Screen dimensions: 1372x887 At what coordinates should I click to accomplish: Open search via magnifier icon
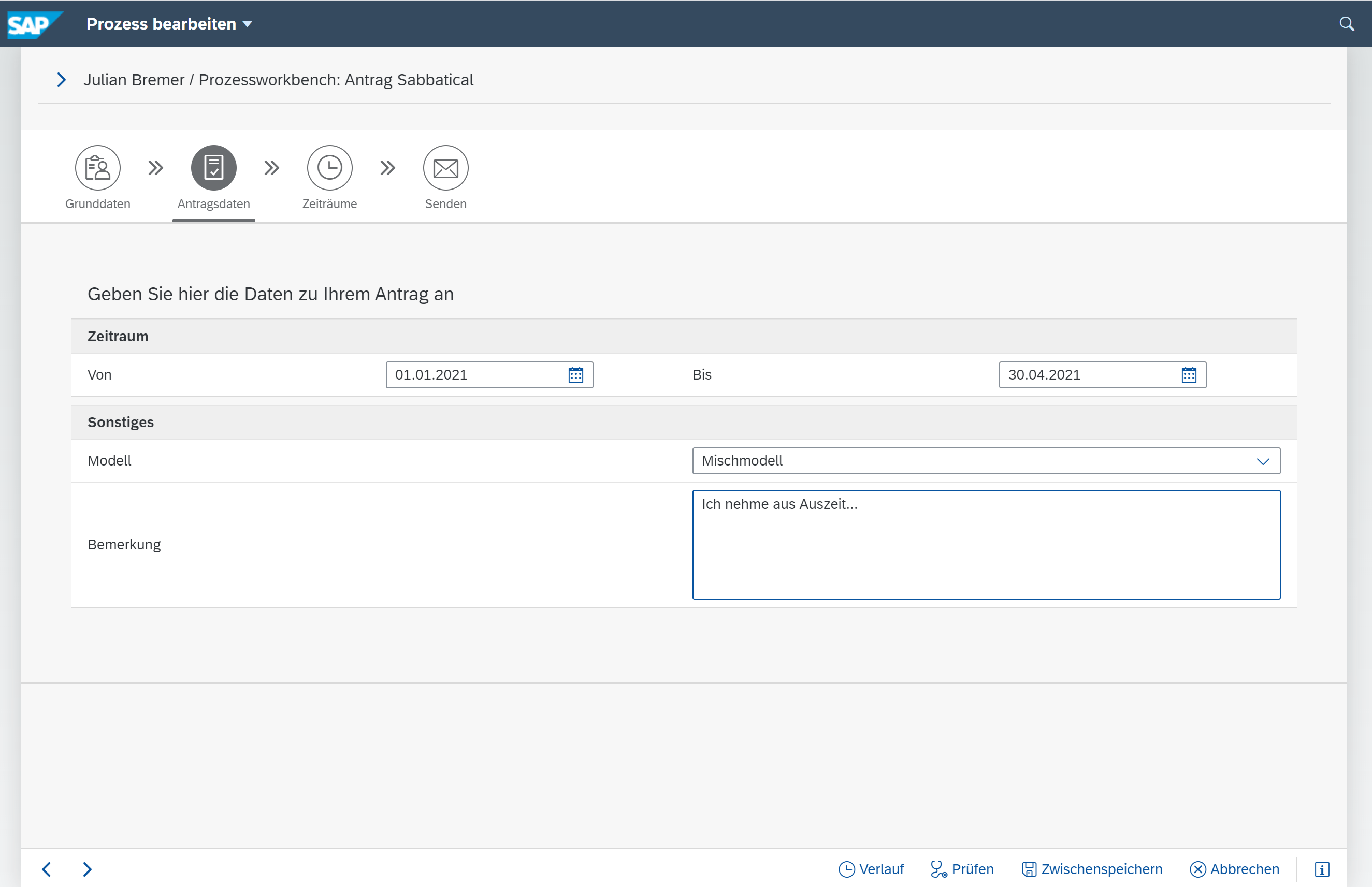pos(1347,24)
